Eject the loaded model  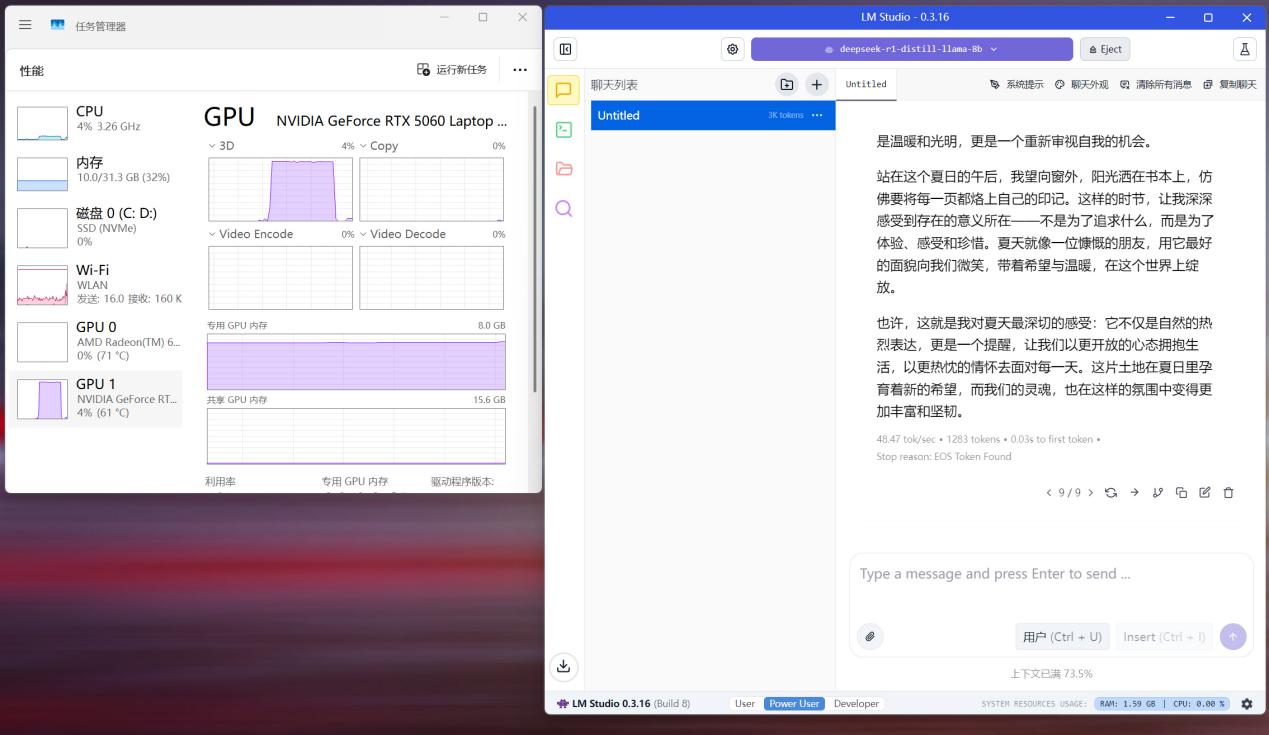pos(1104,48)
